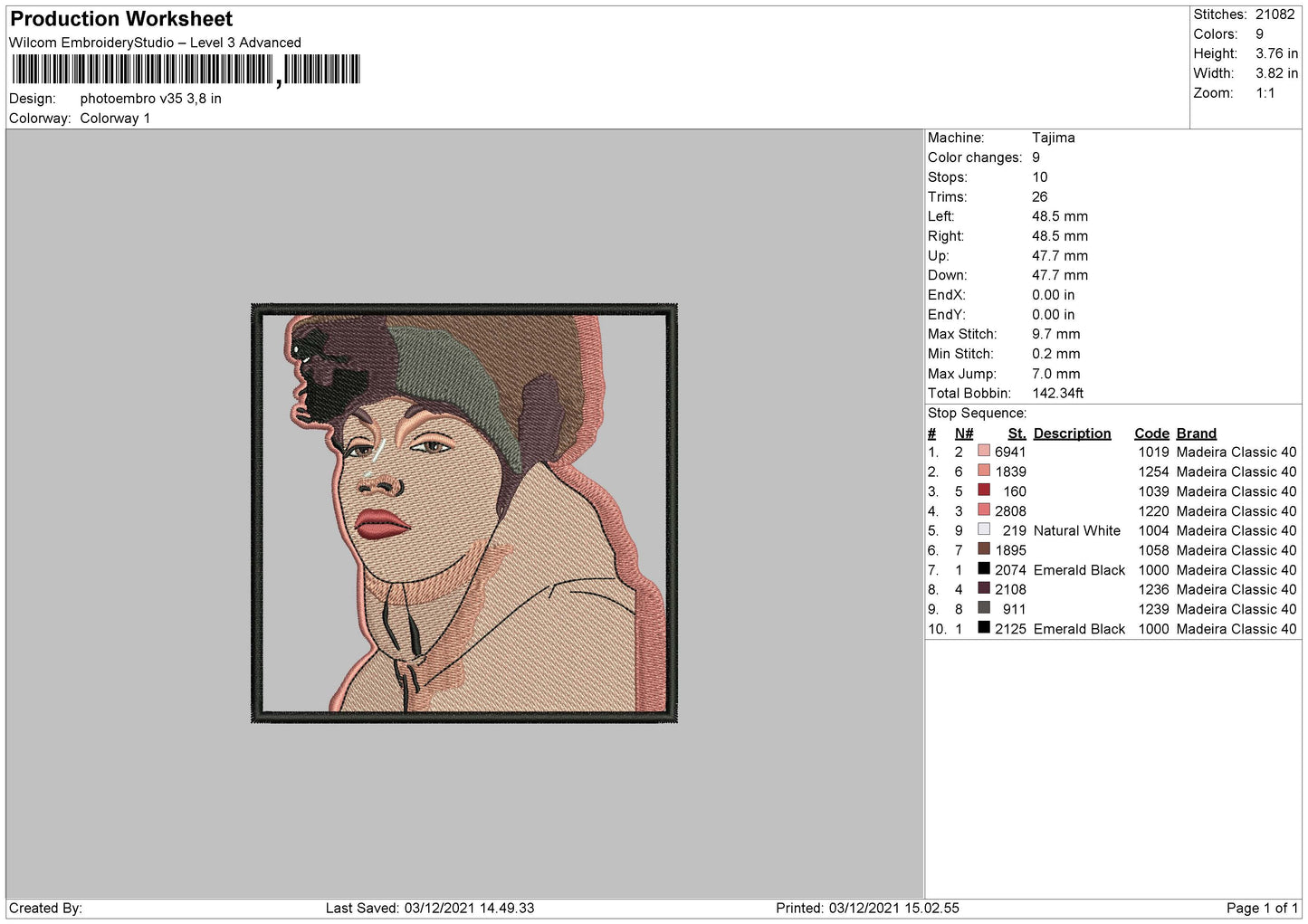Click Zoom value '1:1'
This screenshot has width=1308, height=924.
coord(1265,93)
